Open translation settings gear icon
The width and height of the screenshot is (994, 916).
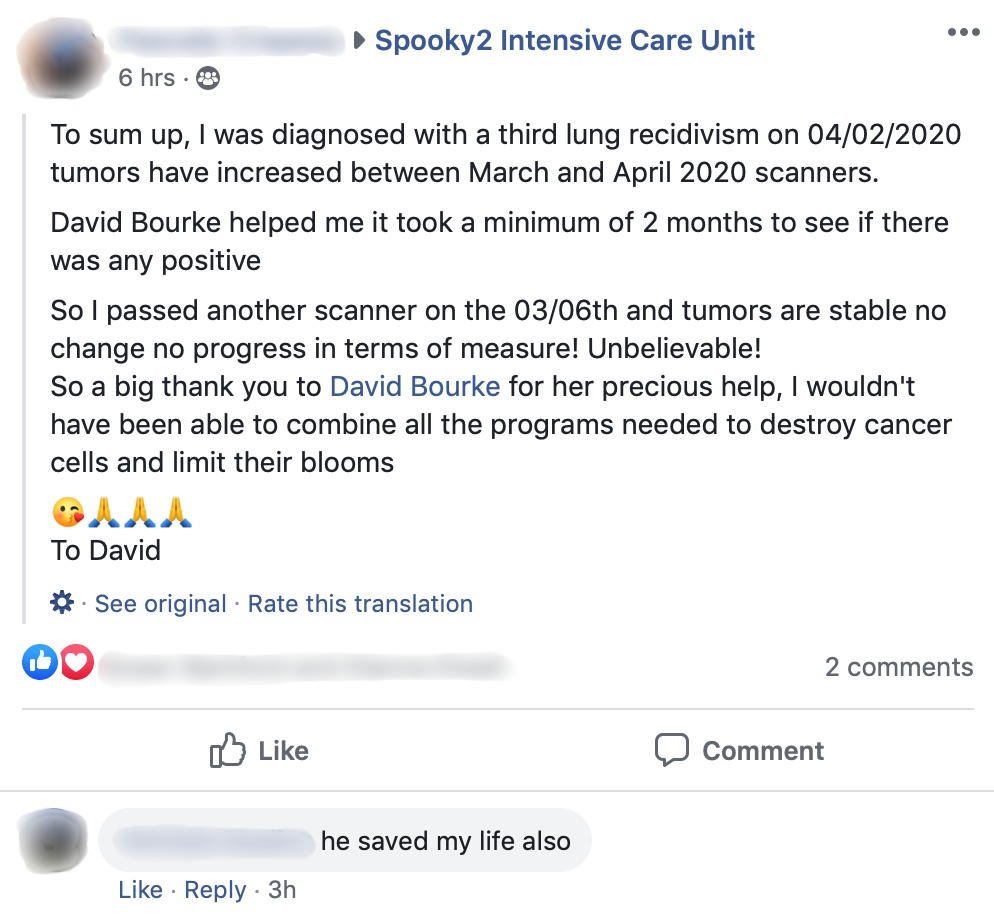(61, 603)
